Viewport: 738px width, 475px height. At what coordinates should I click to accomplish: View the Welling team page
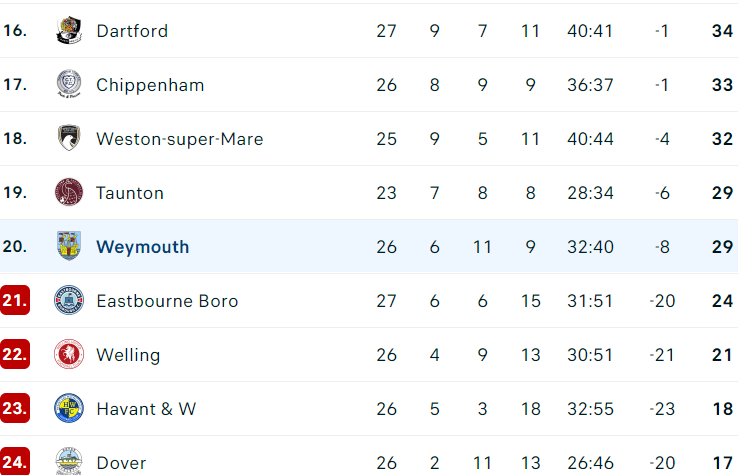coord(128,355)
